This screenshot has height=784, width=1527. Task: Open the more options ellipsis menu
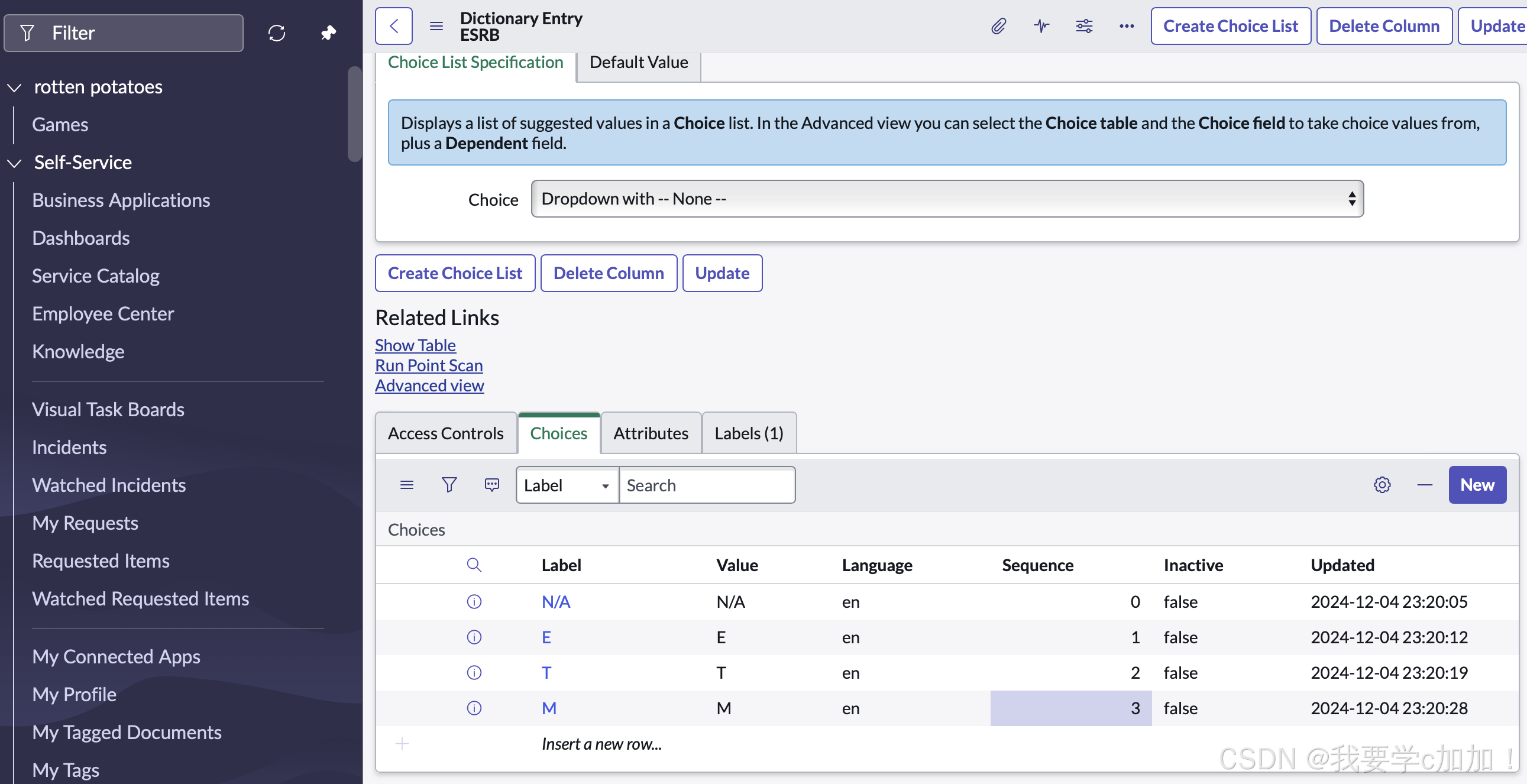(x=1126, y=26)
